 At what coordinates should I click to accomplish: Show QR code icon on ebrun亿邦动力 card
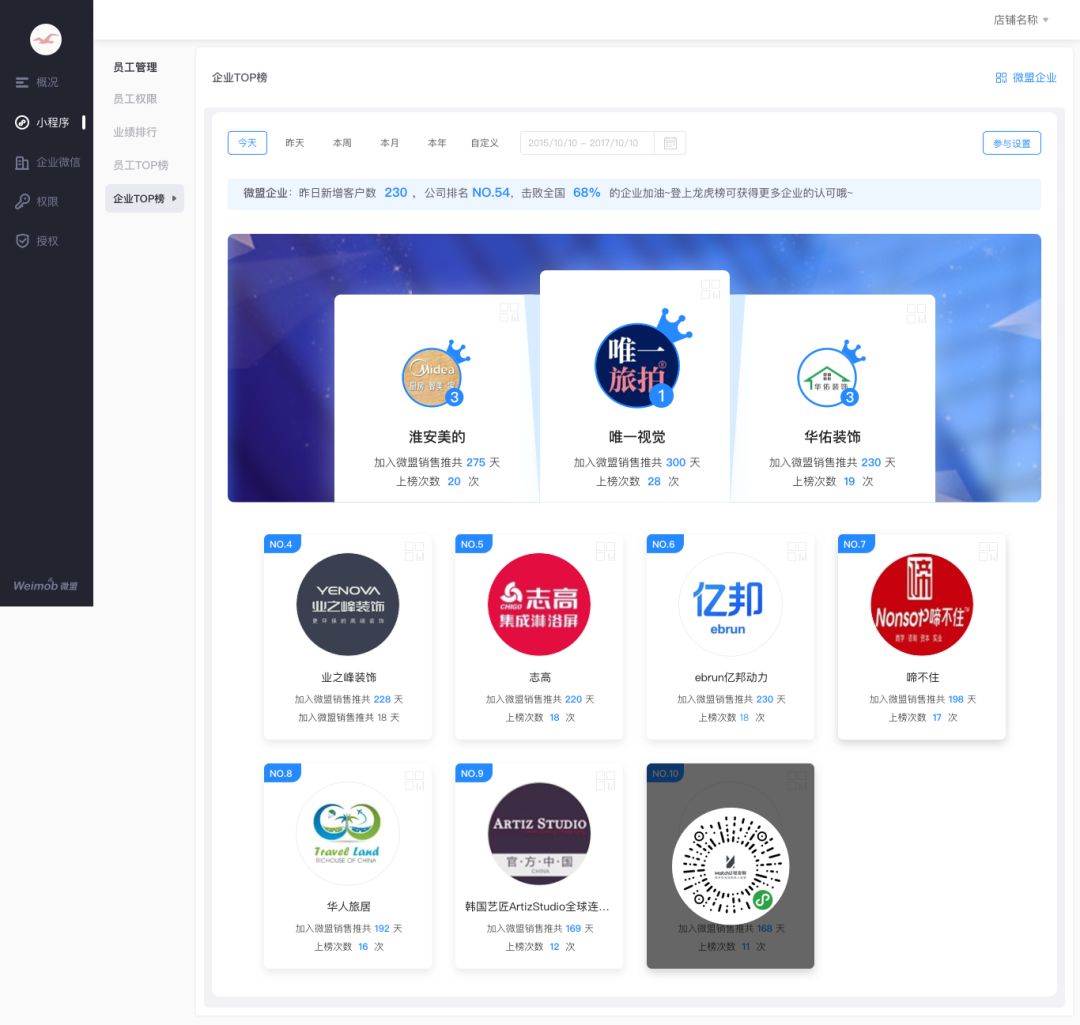point(797,551)
